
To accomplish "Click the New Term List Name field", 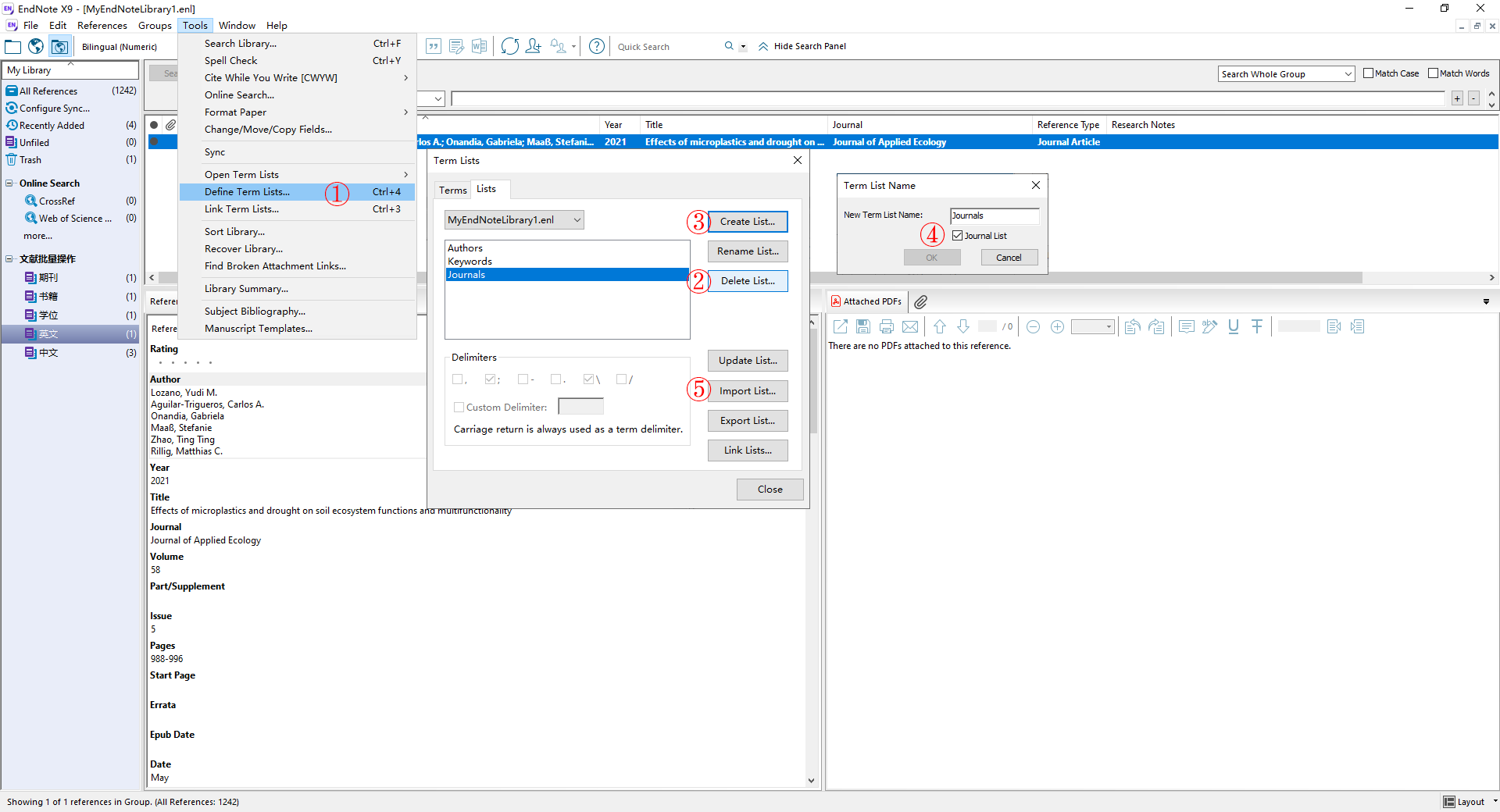I will tap(995, 215).
